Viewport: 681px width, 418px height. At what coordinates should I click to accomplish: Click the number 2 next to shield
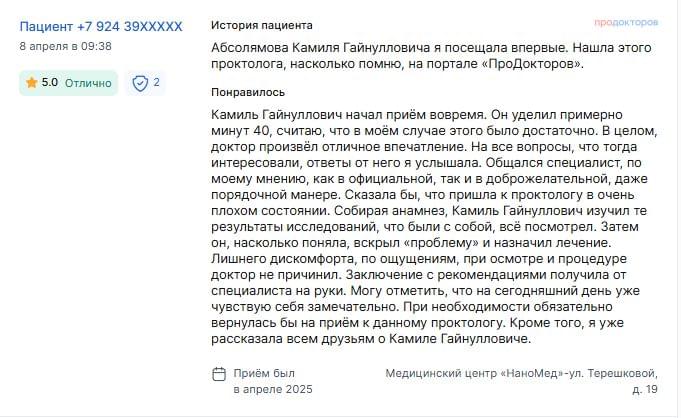click(156, 82)
